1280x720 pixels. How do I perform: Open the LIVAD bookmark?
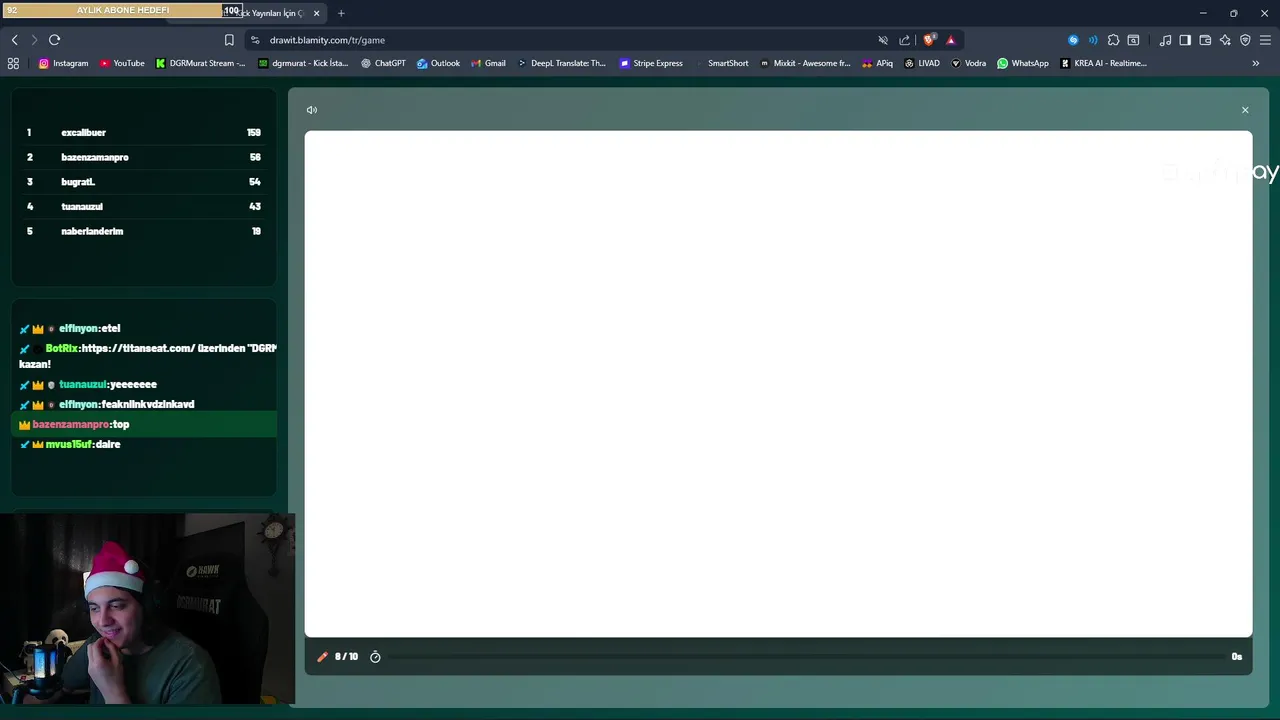pyautogui.click(x=922, y=63)
